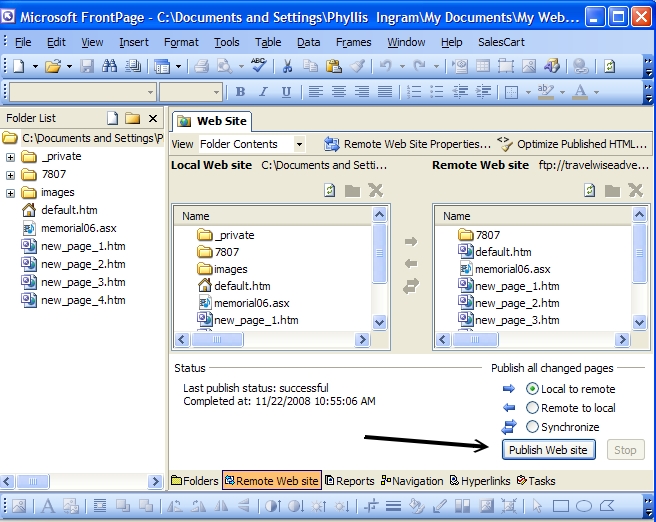Click the synchronize arrows between lists
656x522 pixels.
coord(411,287)
